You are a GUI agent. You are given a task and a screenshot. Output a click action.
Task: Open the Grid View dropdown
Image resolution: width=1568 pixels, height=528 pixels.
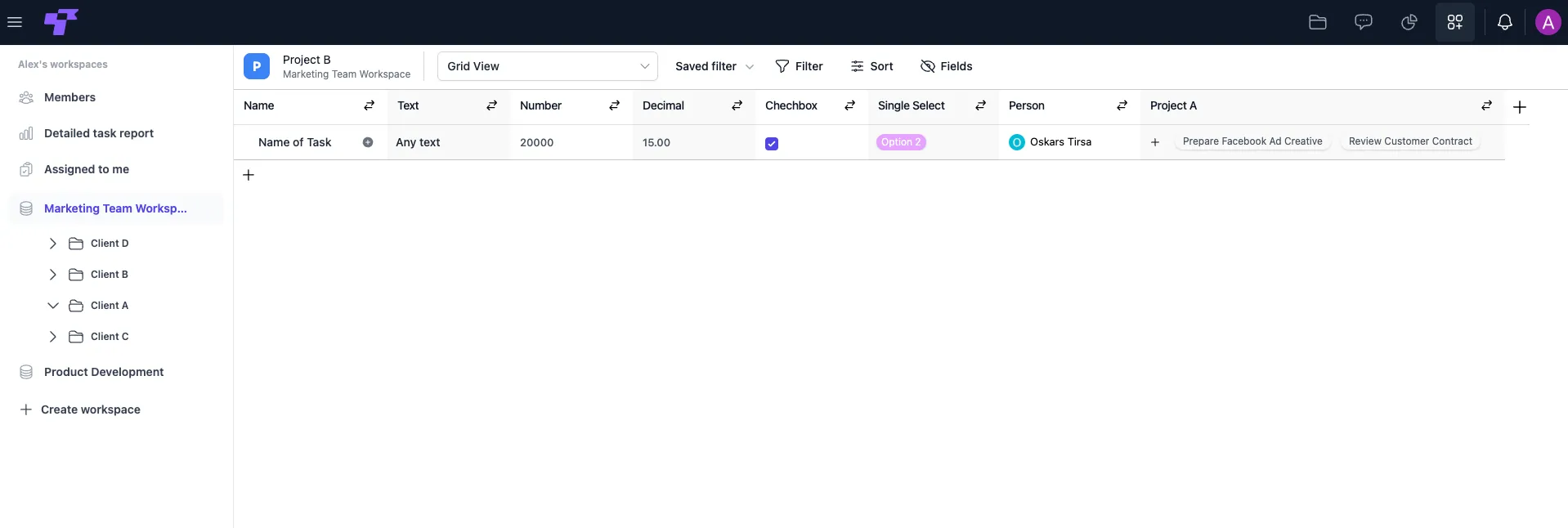click(548, 66)
